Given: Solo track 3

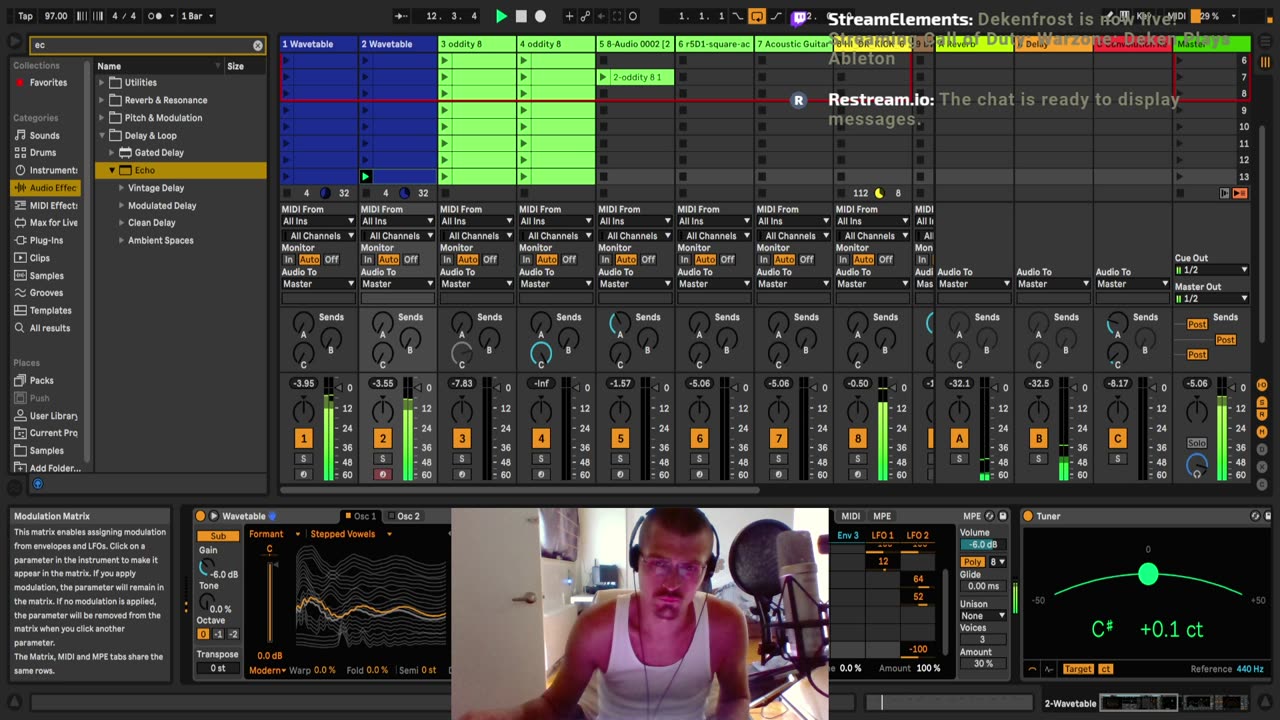Looking at the screenshot, I should click(461, 459).
